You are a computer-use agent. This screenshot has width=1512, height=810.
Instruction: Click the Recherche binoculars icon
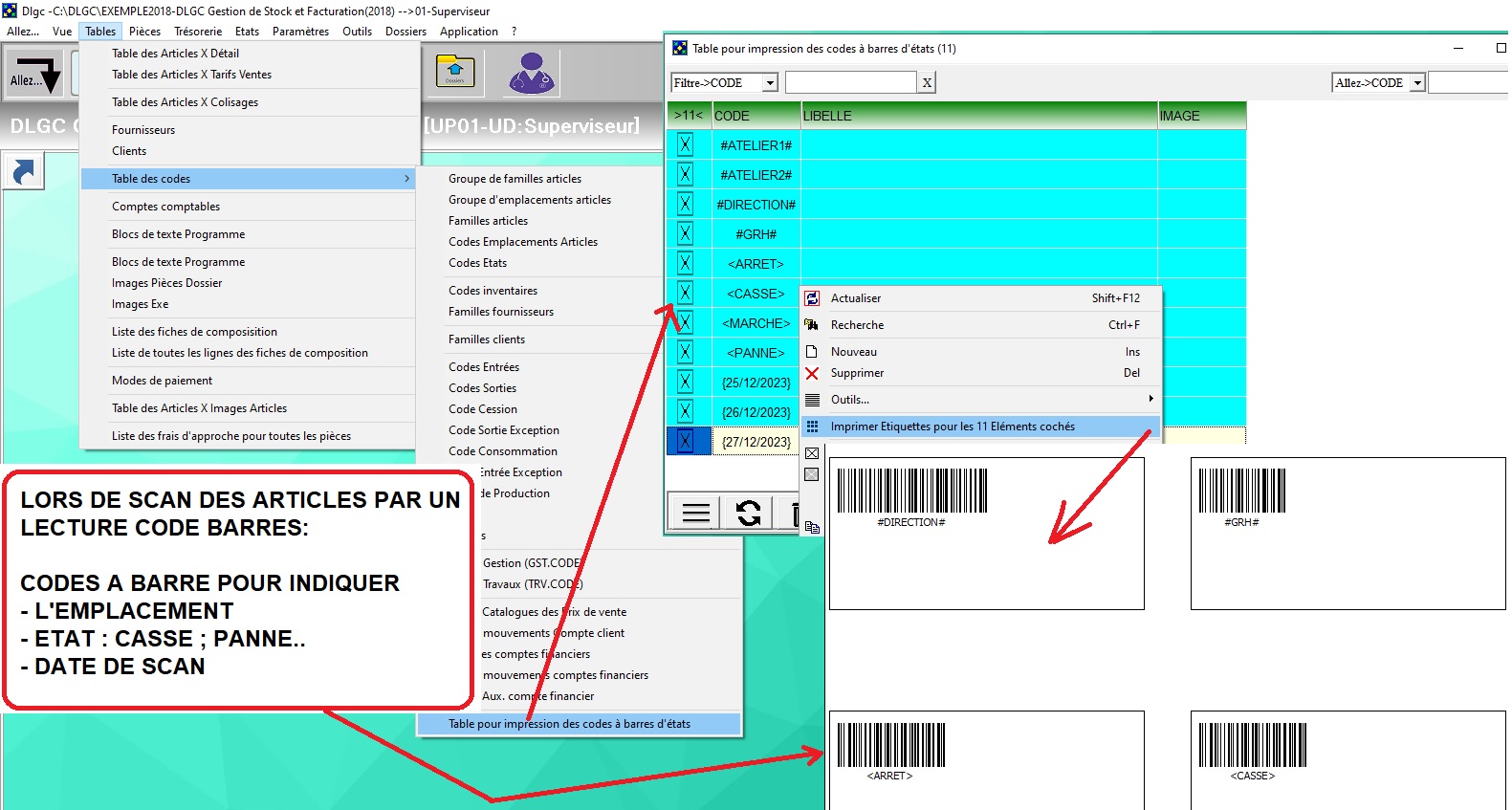click(812, 325)
